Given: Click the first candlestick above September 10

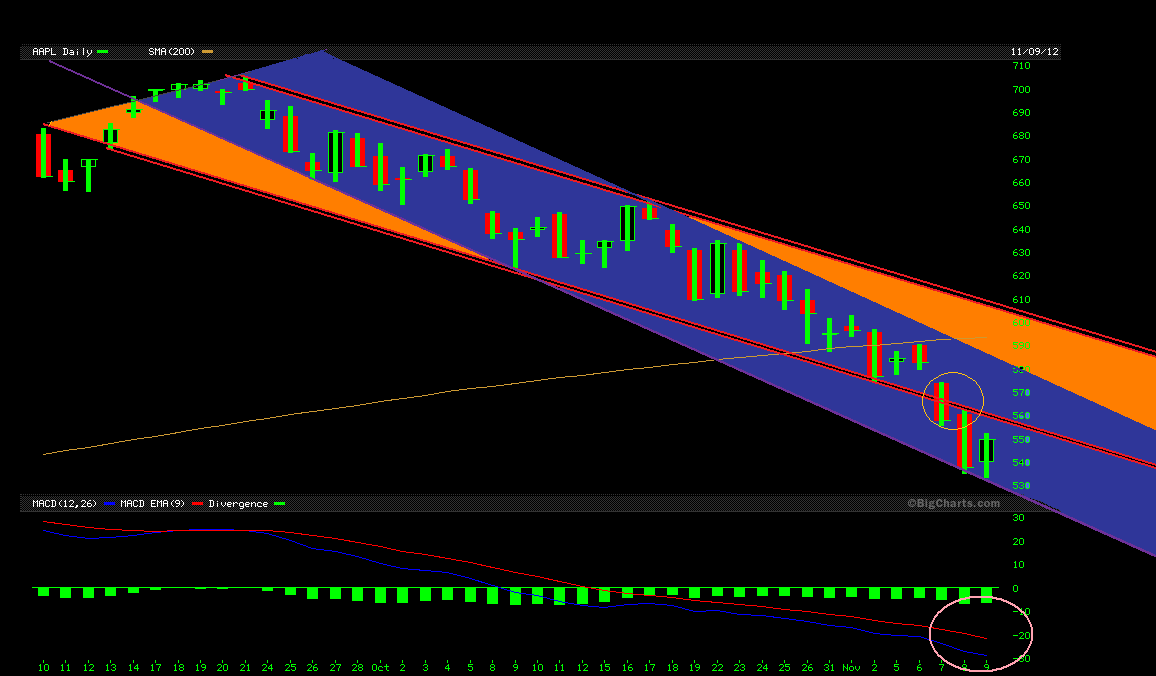Looking at the screenshot, I should (43, 153).
